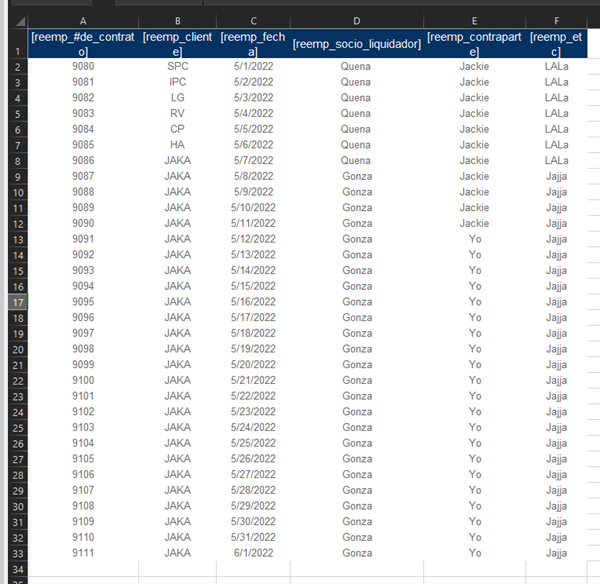Select the [reemp_contraparte] header cell
Viewport: 600px width, 584px height.
[x=474, y=44]
